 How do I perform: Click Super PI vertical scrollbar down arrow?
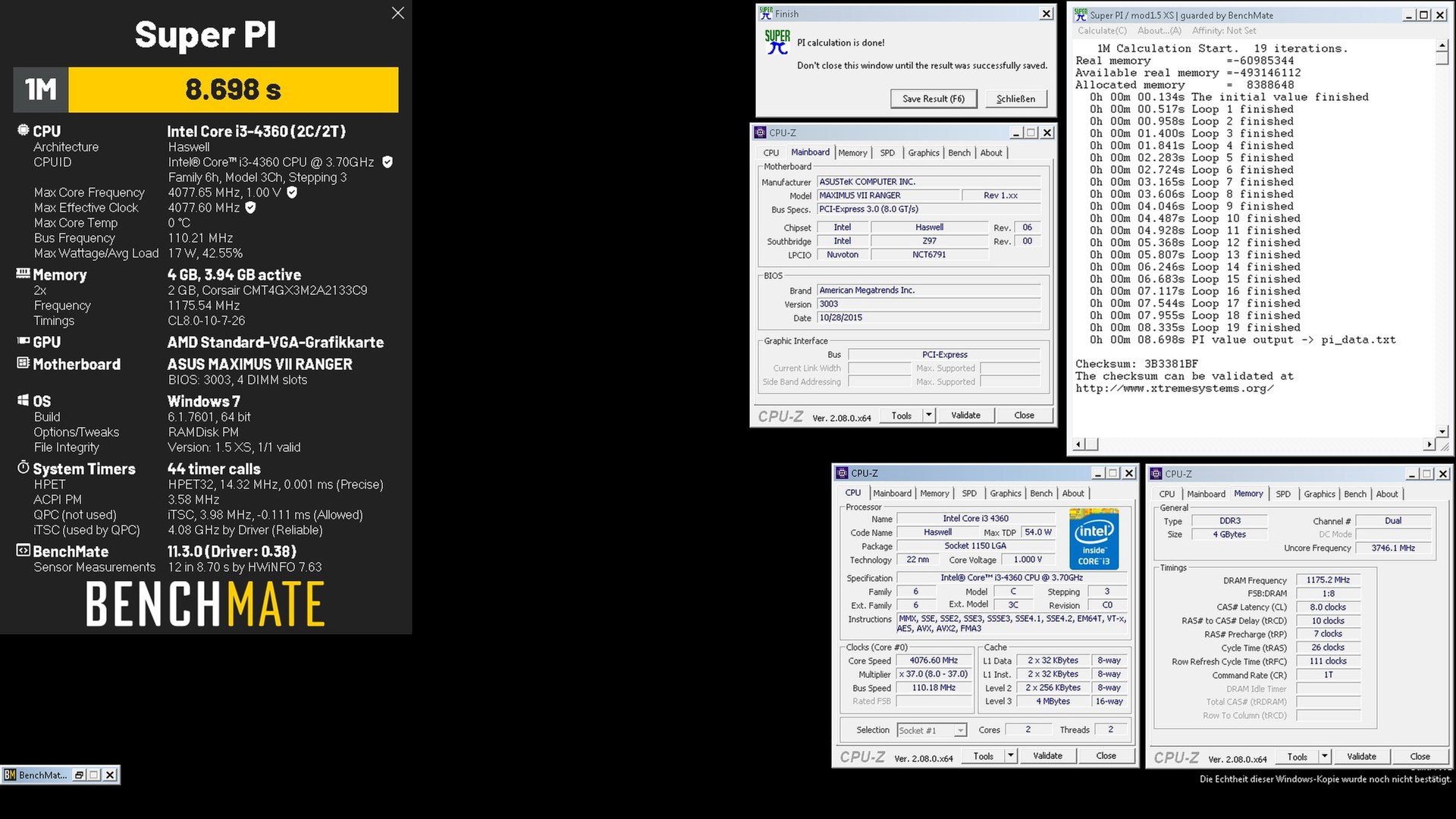pos(1442,432)
